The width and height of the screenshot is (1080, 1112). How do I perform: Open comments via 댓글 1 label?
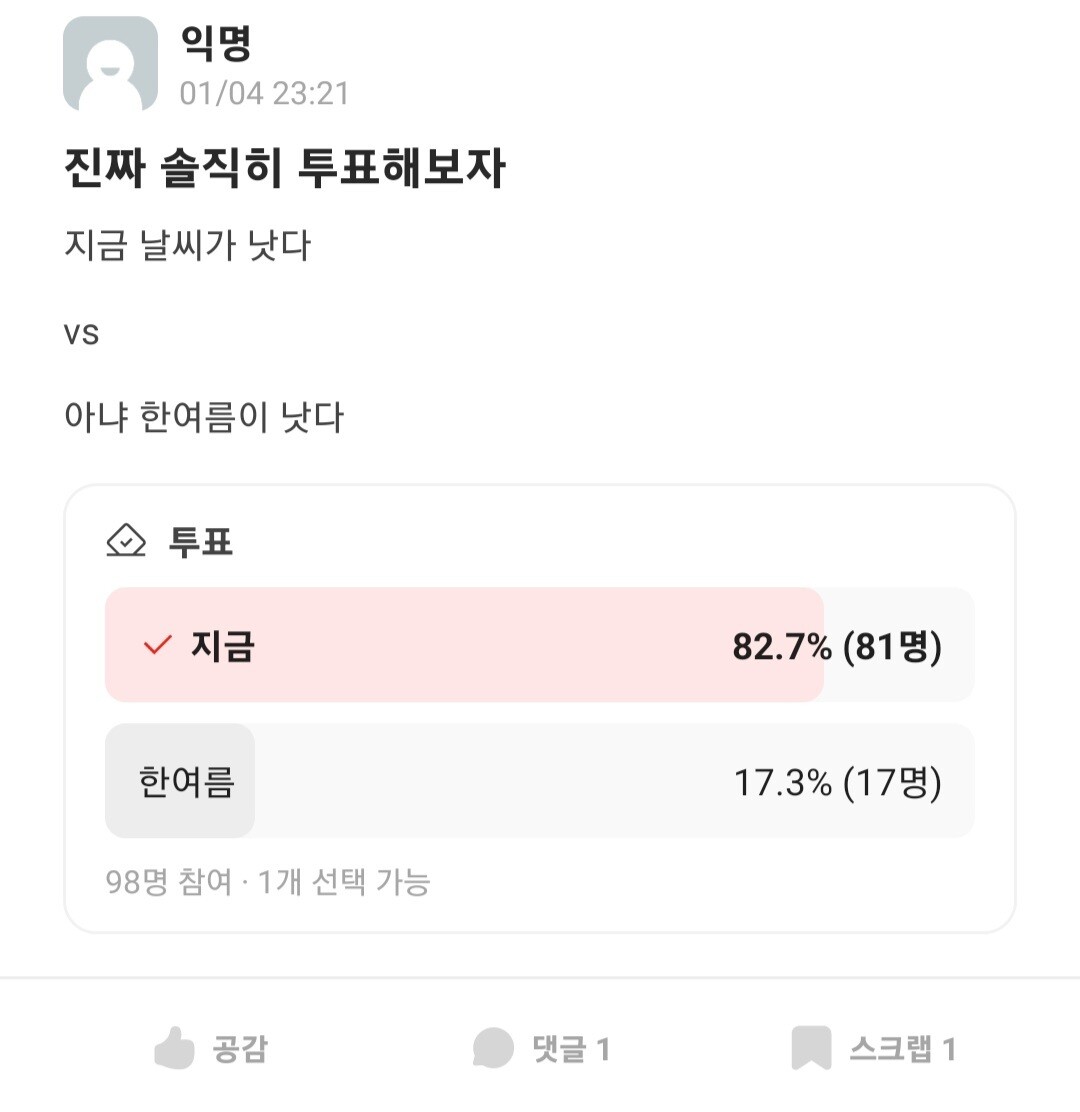[x=571, y=1049]
